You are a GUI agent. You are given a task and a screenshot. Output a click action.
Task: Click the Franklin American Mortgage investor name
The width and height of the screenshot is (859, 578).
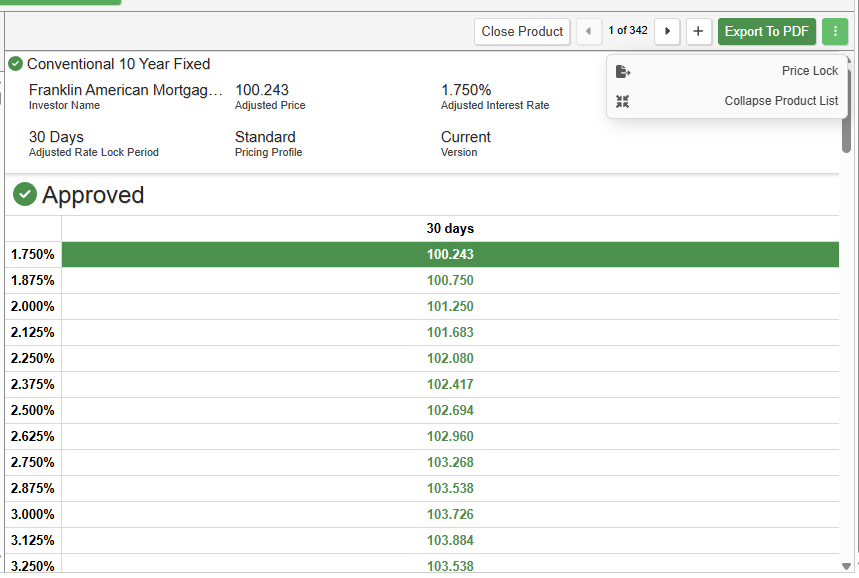125,90
